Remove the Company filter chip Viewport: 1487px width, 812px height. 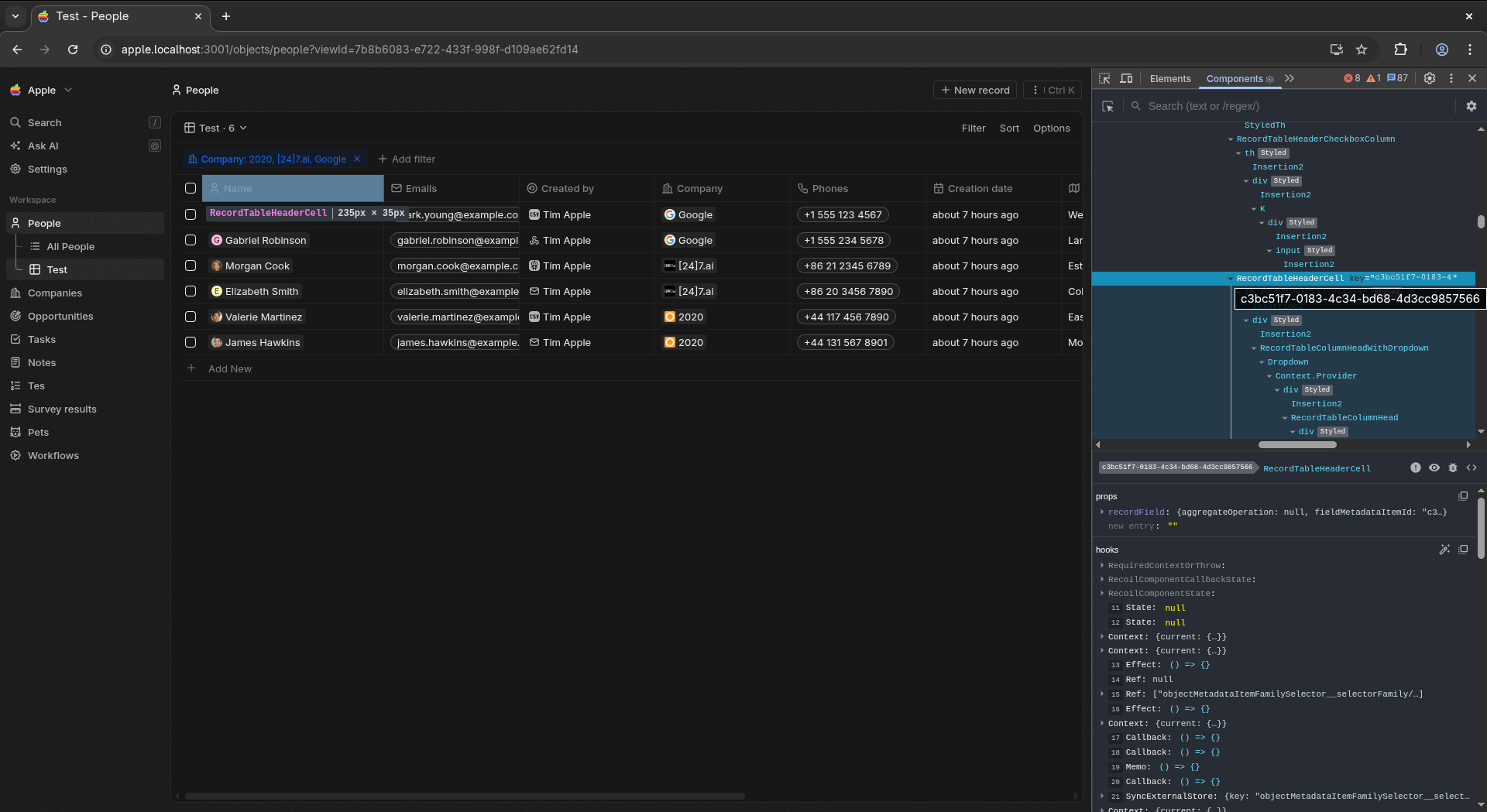[x=357, y=159]
